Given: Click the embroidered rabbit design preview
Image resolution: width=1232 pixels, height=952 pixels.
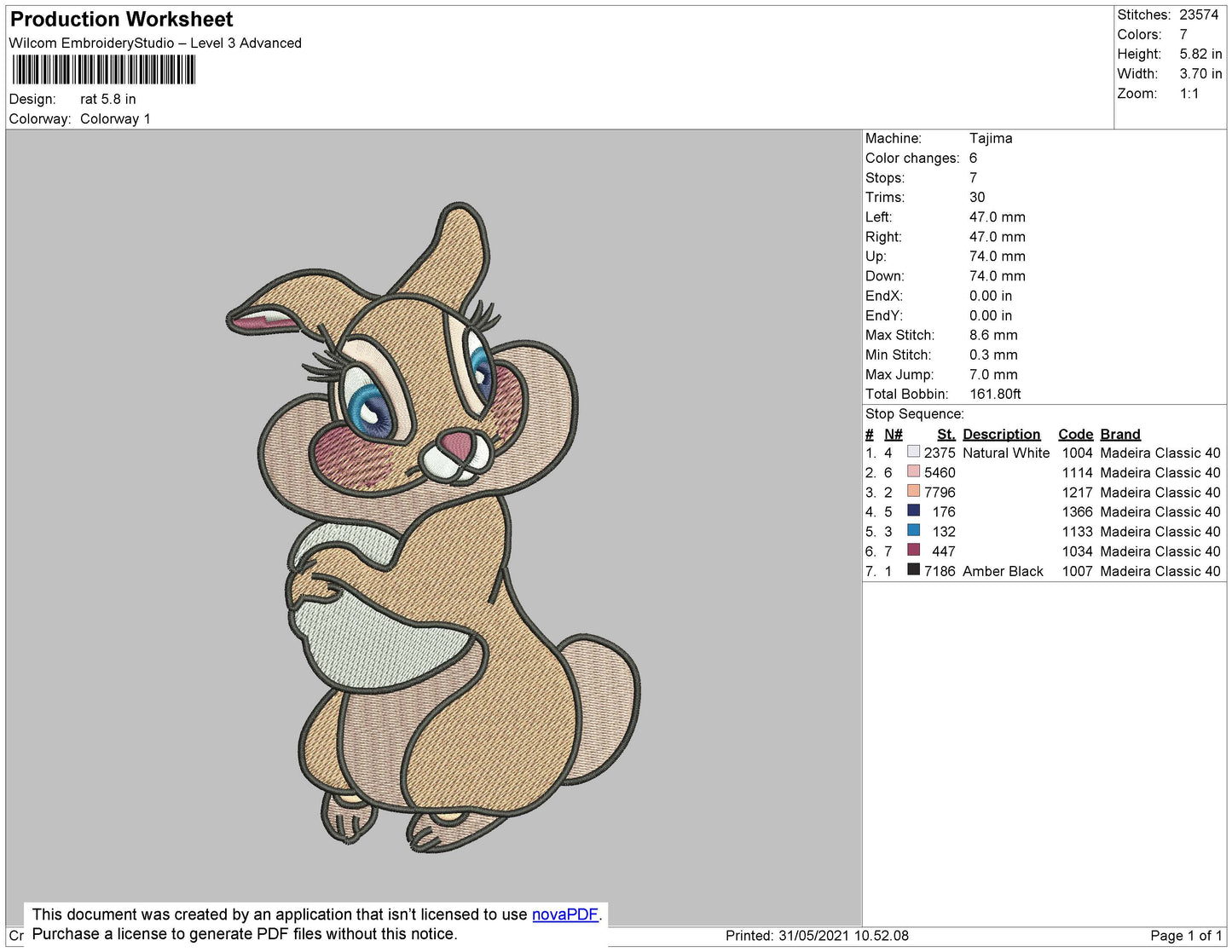Looking at the screenshot, I should 433,528.
